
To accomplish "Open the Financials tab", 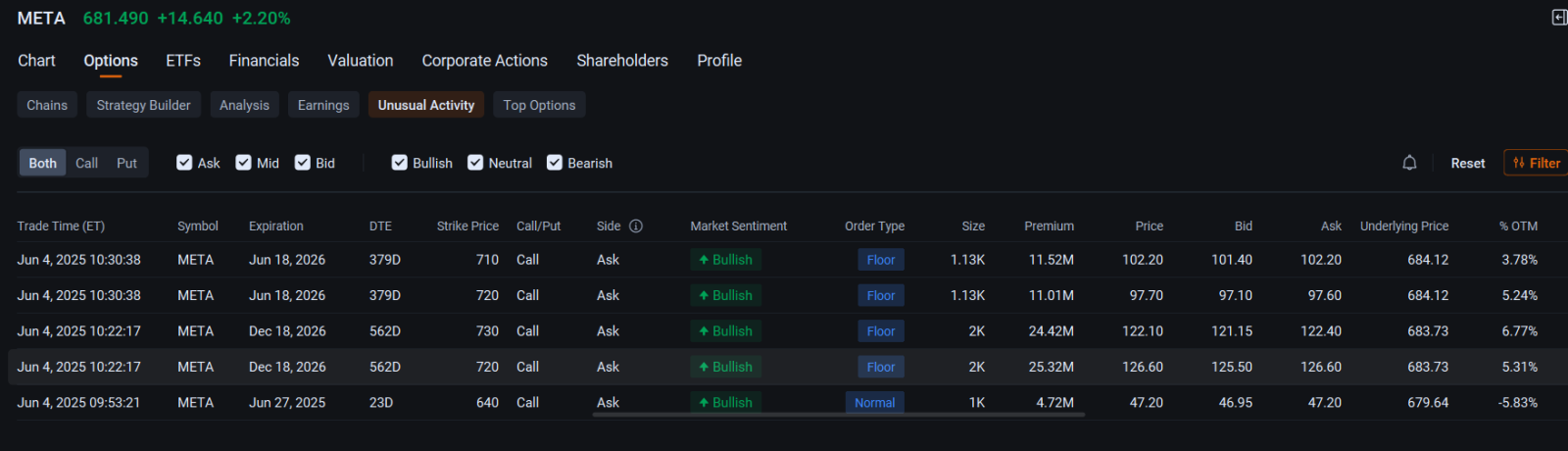I will tap(264, 61).
